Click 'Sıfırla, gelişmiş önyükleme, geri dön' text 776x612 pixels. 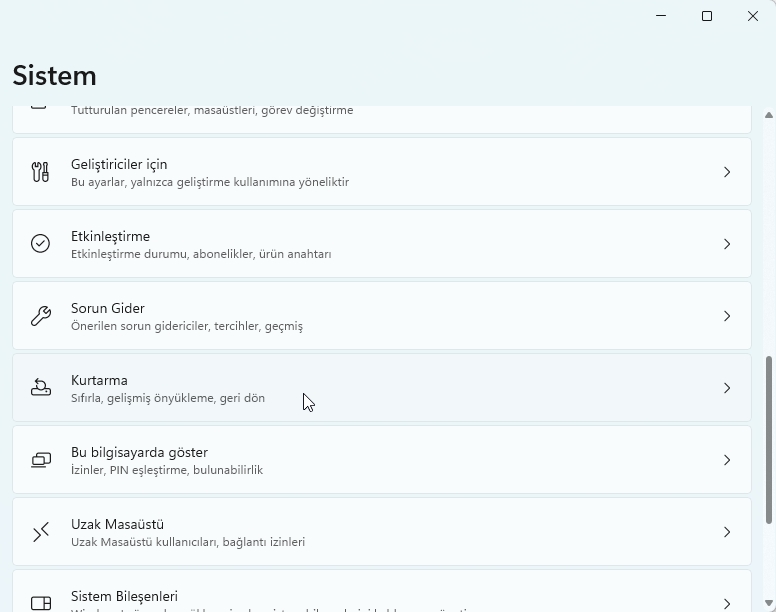click(x=168, y=398)
